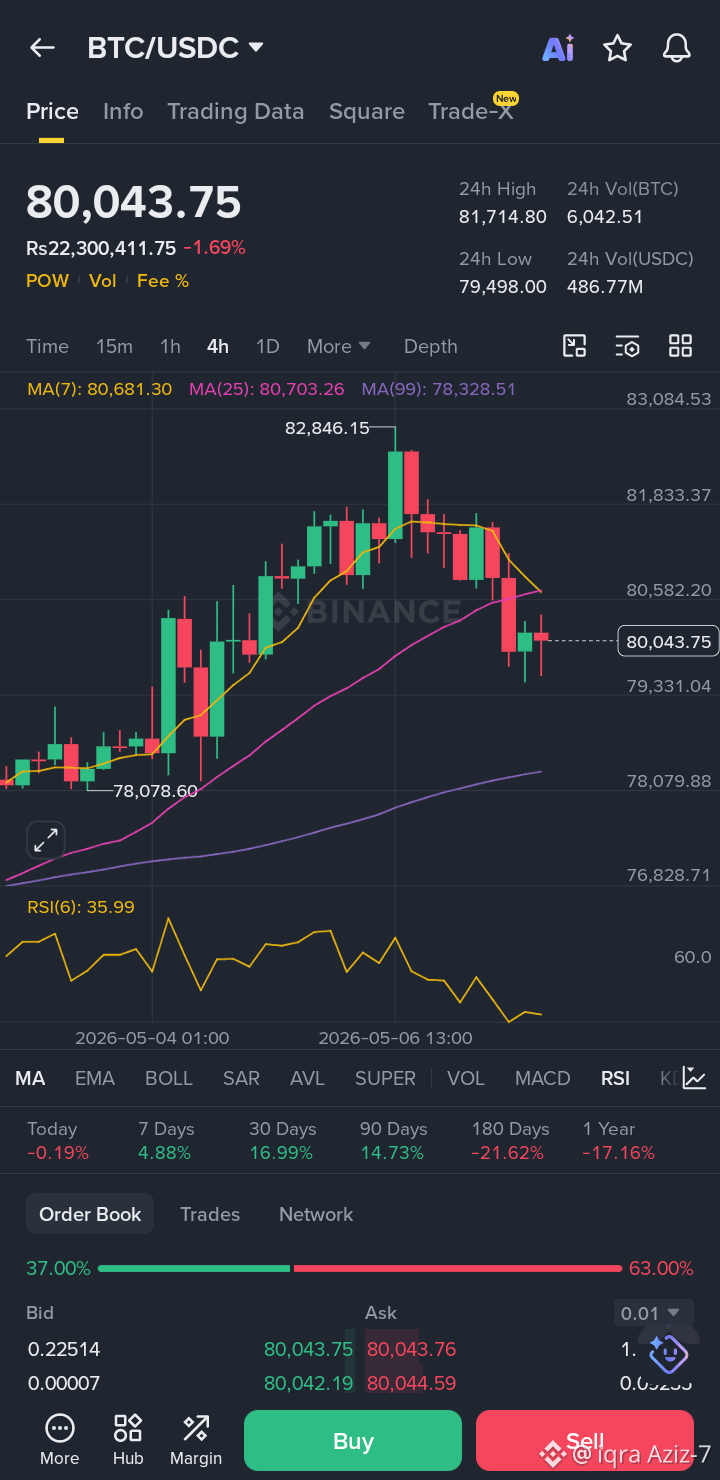Tap the MA(99): 78,328.51 label
Screen dimensions: 720x1480
pos(439,389)
